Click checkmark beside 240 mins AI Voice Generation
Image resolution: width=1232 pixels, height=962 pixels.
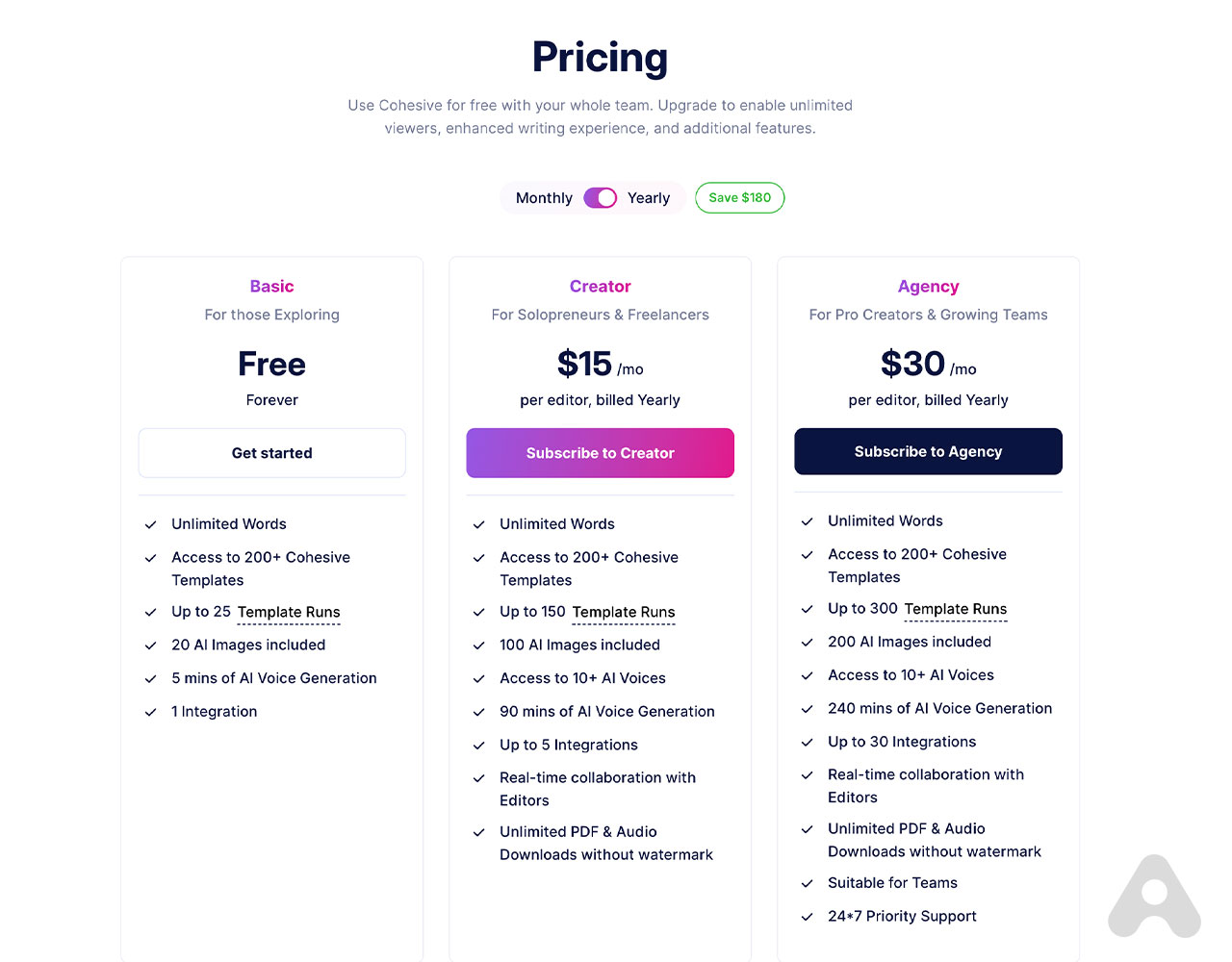[808, 709]
